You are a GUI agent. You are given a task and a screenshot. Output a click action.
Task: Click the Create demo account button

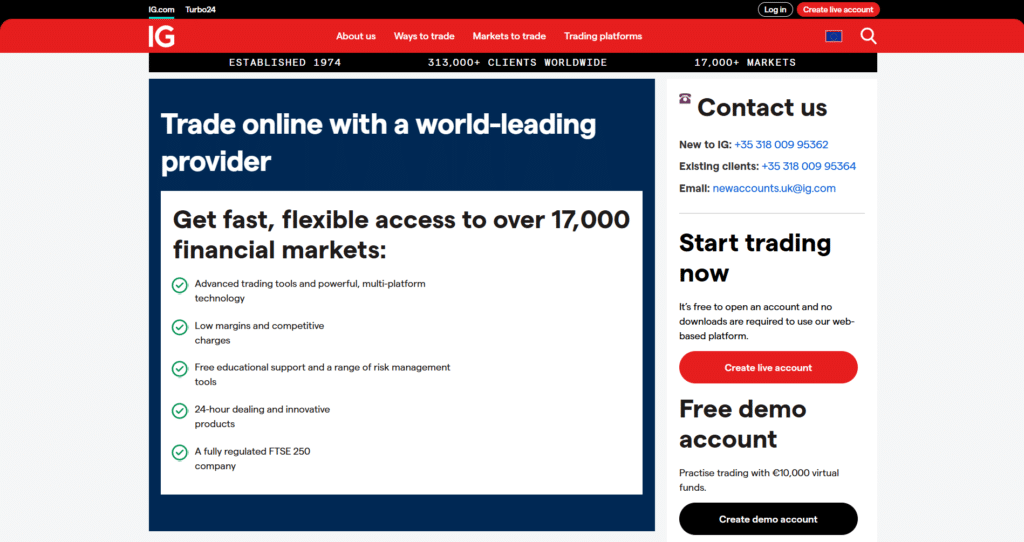(768, 519)
